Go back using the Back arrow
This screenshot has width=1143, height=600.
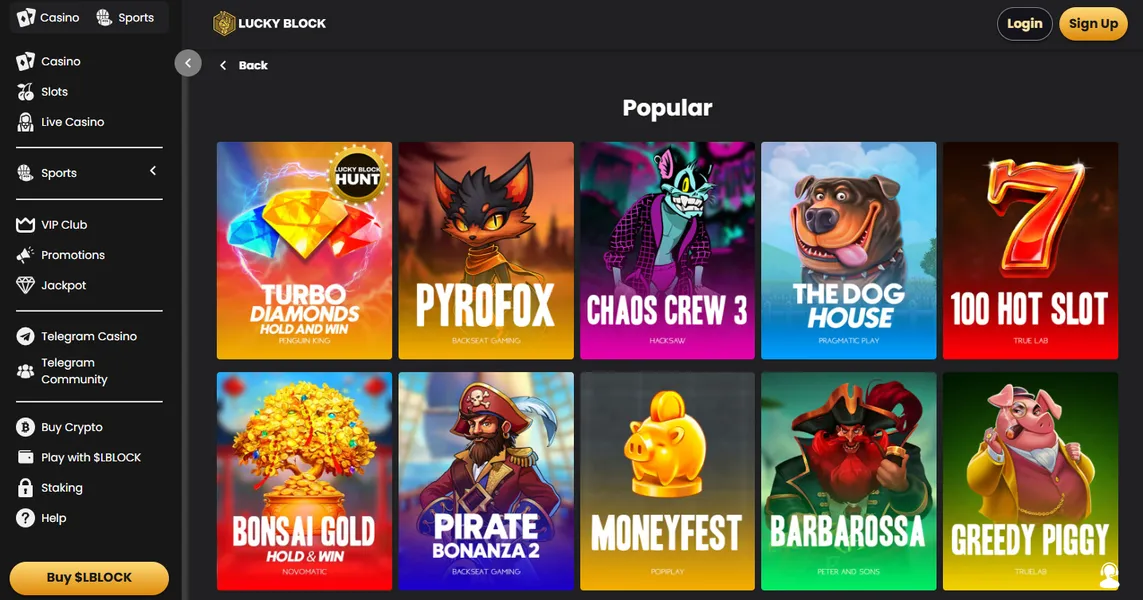(223, 66)
